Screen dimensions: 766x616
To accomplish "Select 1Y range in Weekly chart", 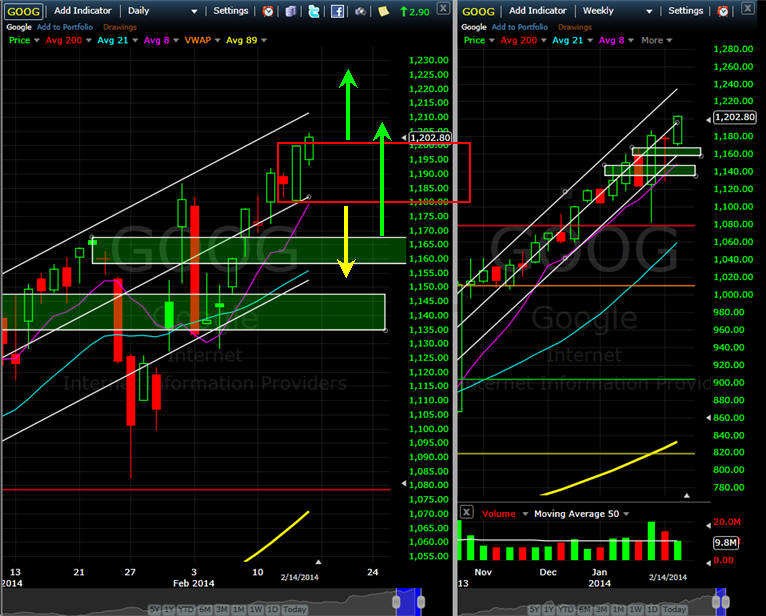I will pyautogui.click(x=549, y=609).
